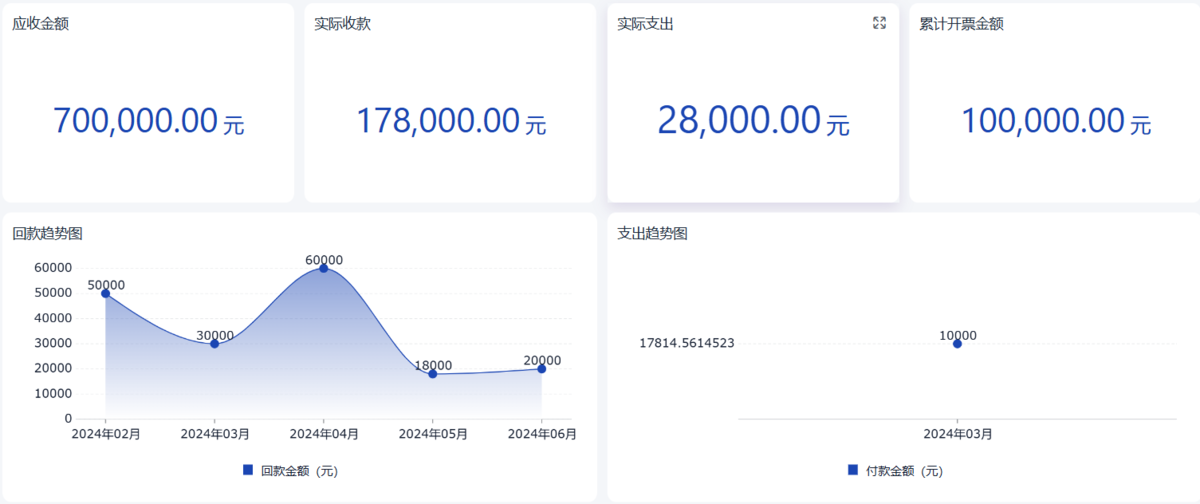The height and width of the screenshot is (504, 1200).
Task: Toggle the 付款金额（元） legend series
Action: tap(895, 471)
